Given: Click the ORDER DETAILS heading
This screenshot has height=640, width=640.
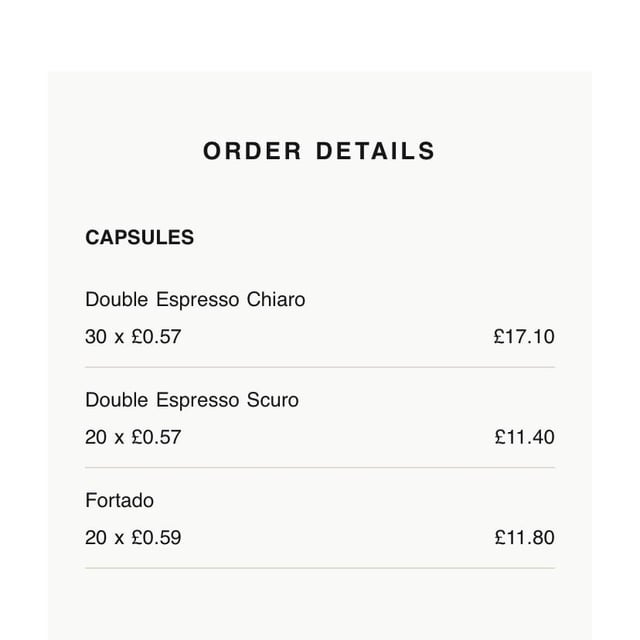Looking at the screenshot, I should tap(319, 151).
